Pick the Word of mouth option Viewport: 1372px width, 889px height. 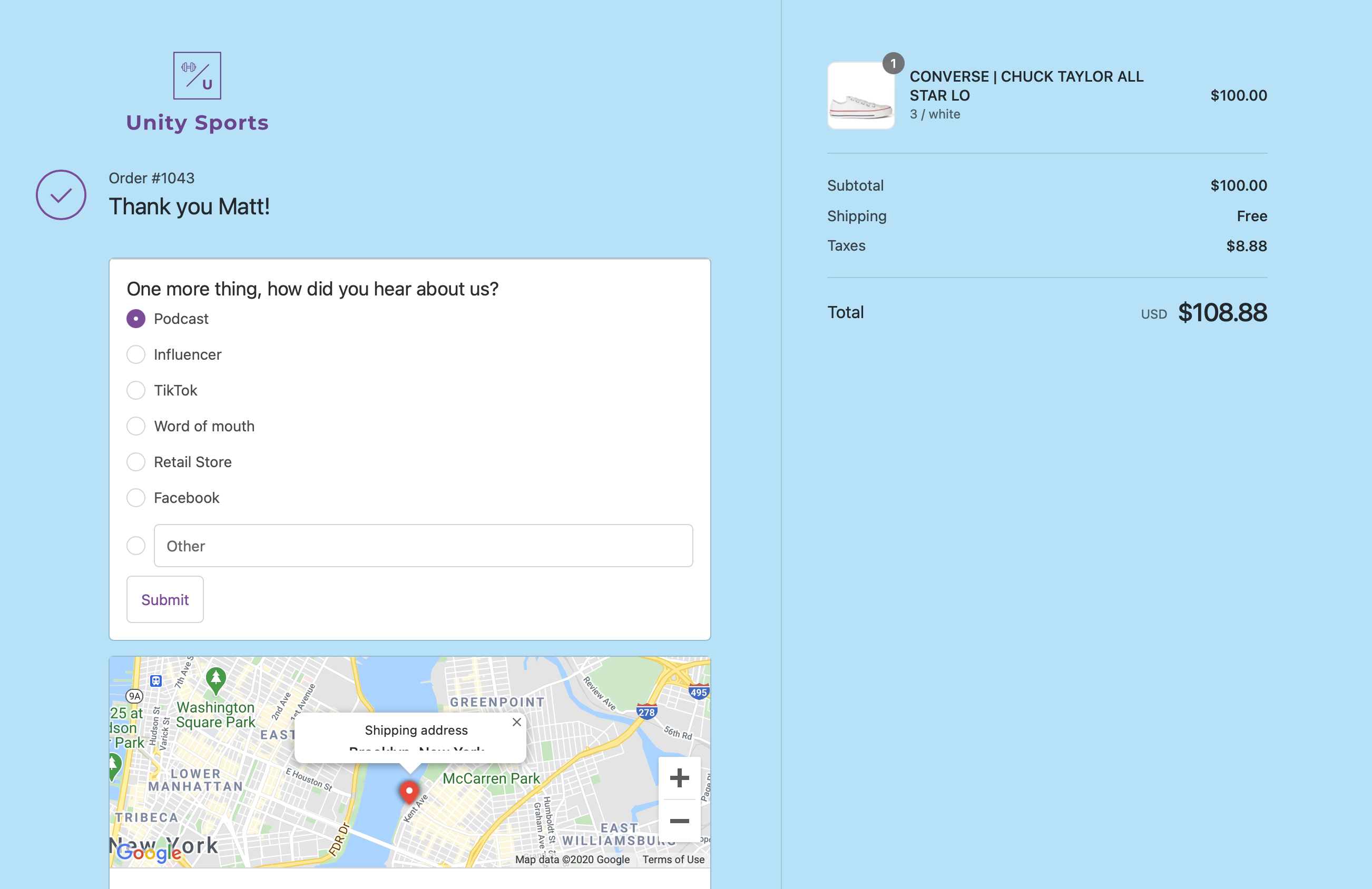point(136,426)
